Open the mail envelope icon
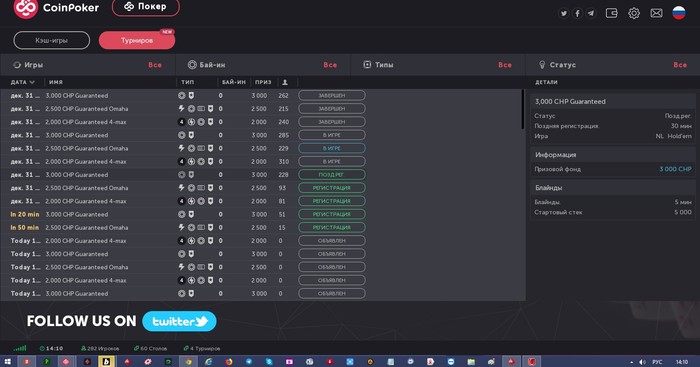Image resolution: width=700 pixels, height=367 pixels. point(656,13)
